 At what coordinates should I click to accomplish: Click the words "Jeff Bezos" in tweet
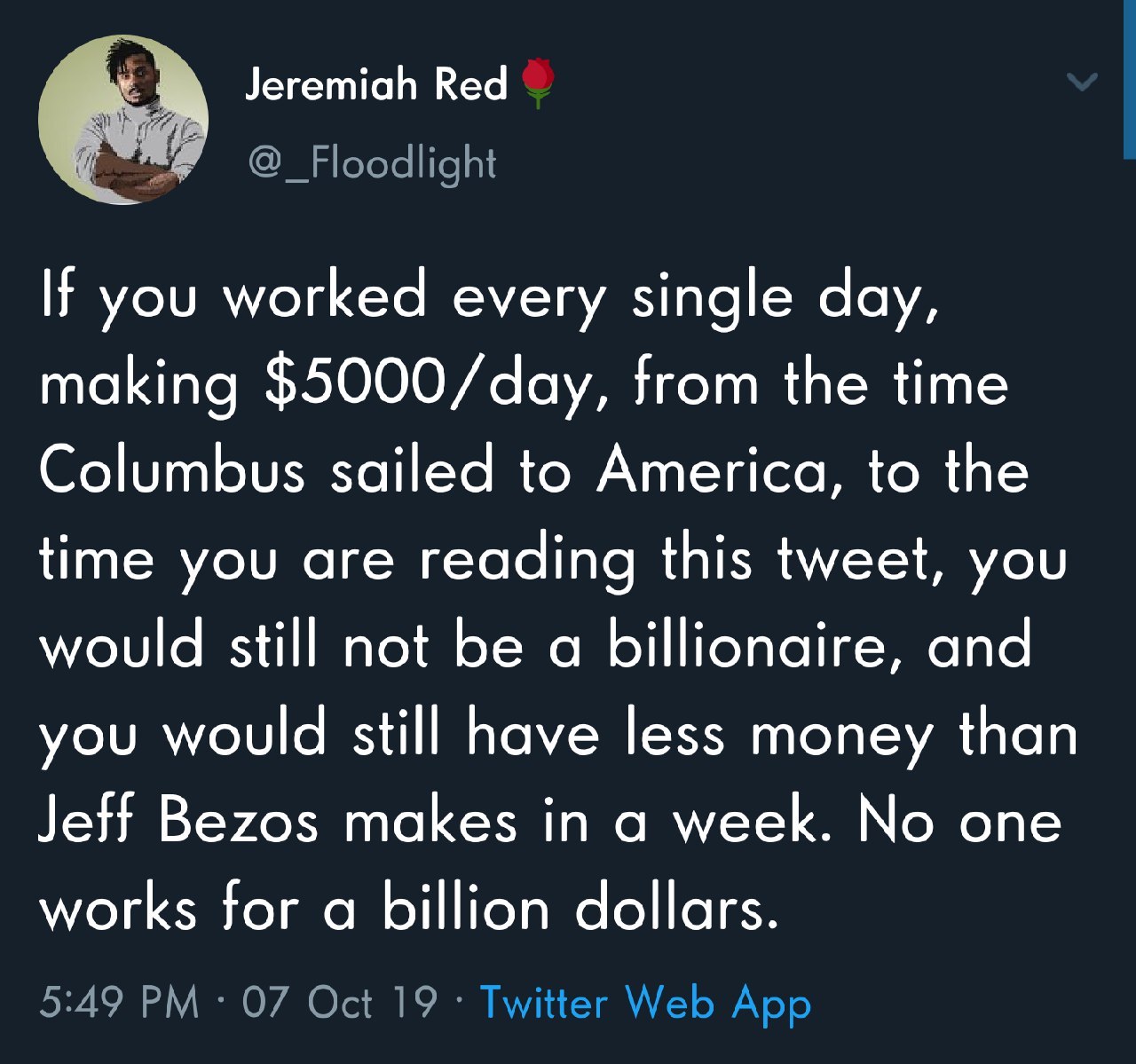pos(178,821)
